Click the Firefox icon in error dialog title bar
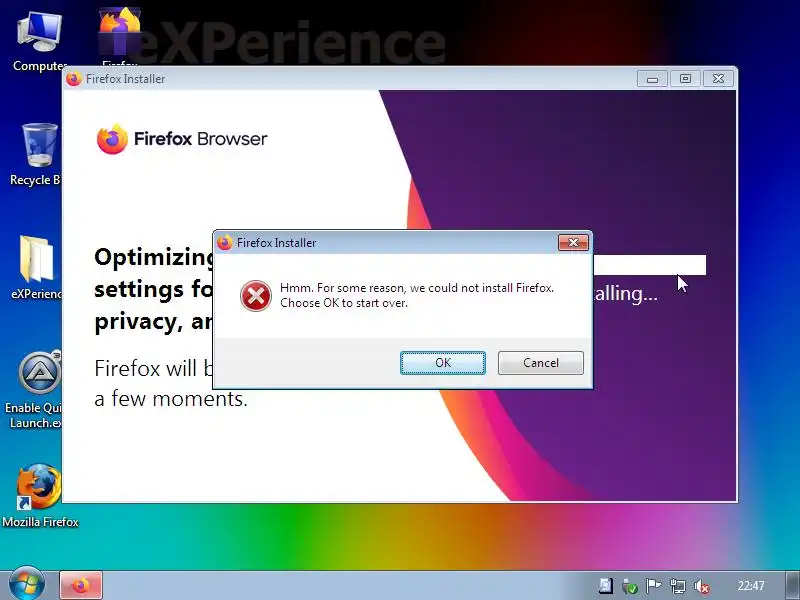The image size is (800, 600). [224, 242]
